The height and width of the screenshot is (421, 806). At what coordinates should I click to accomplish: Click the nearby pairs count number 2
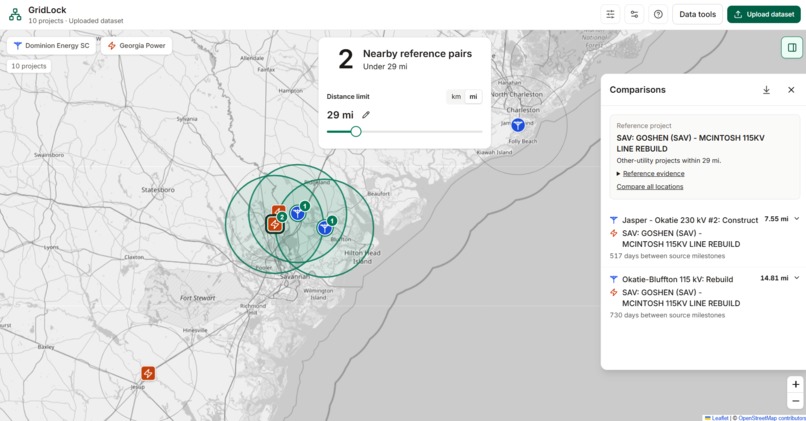(x=345, y=59)
